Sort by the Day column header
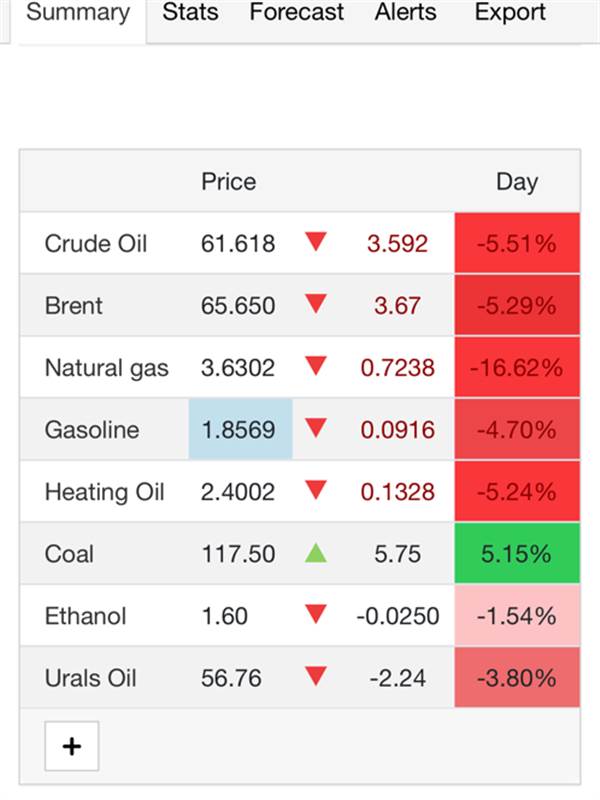Screen dimensions: 600x800 pos(517,182)
